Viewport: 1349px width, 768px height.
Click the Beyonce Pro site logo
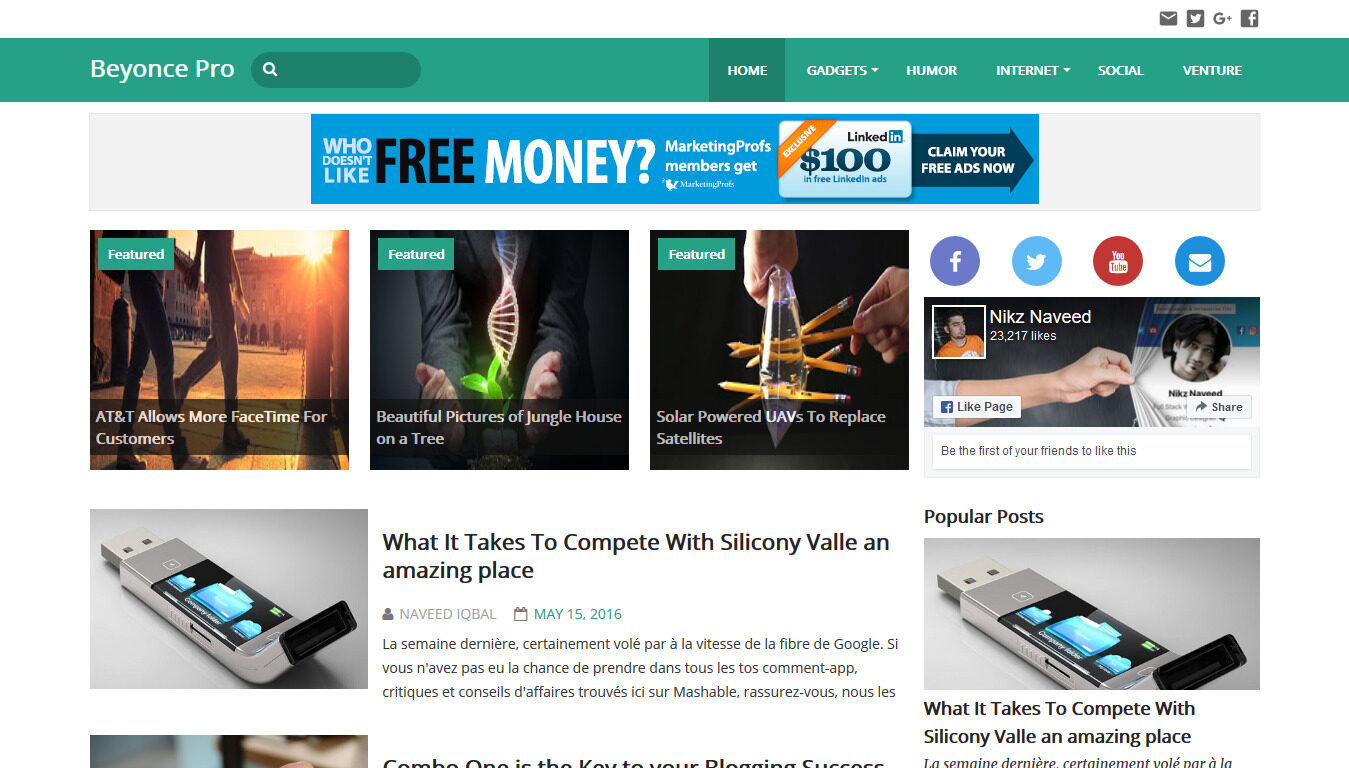coord(162,69)
